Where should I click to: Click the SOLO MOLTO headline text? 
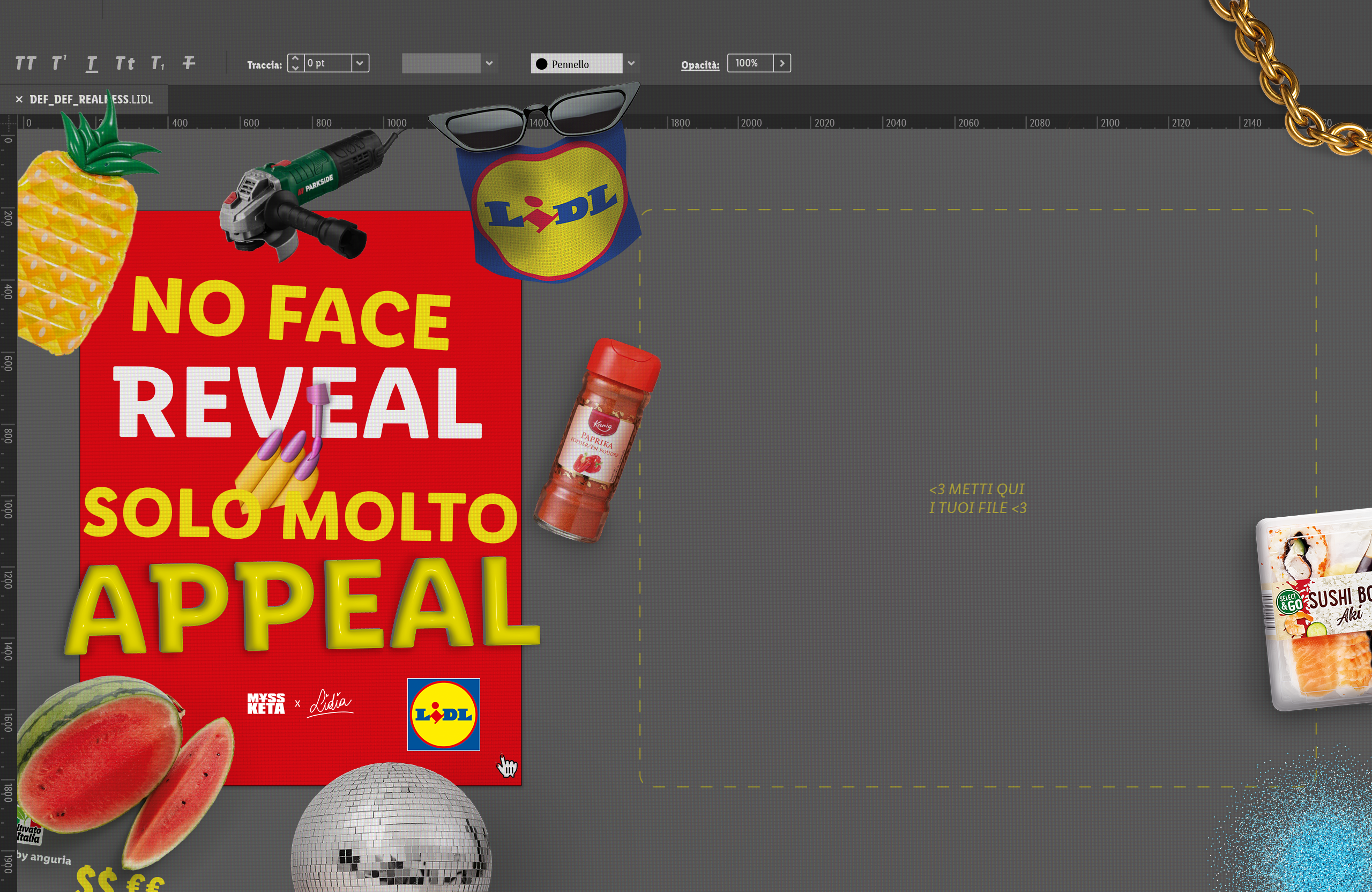[x=301, y=514]
